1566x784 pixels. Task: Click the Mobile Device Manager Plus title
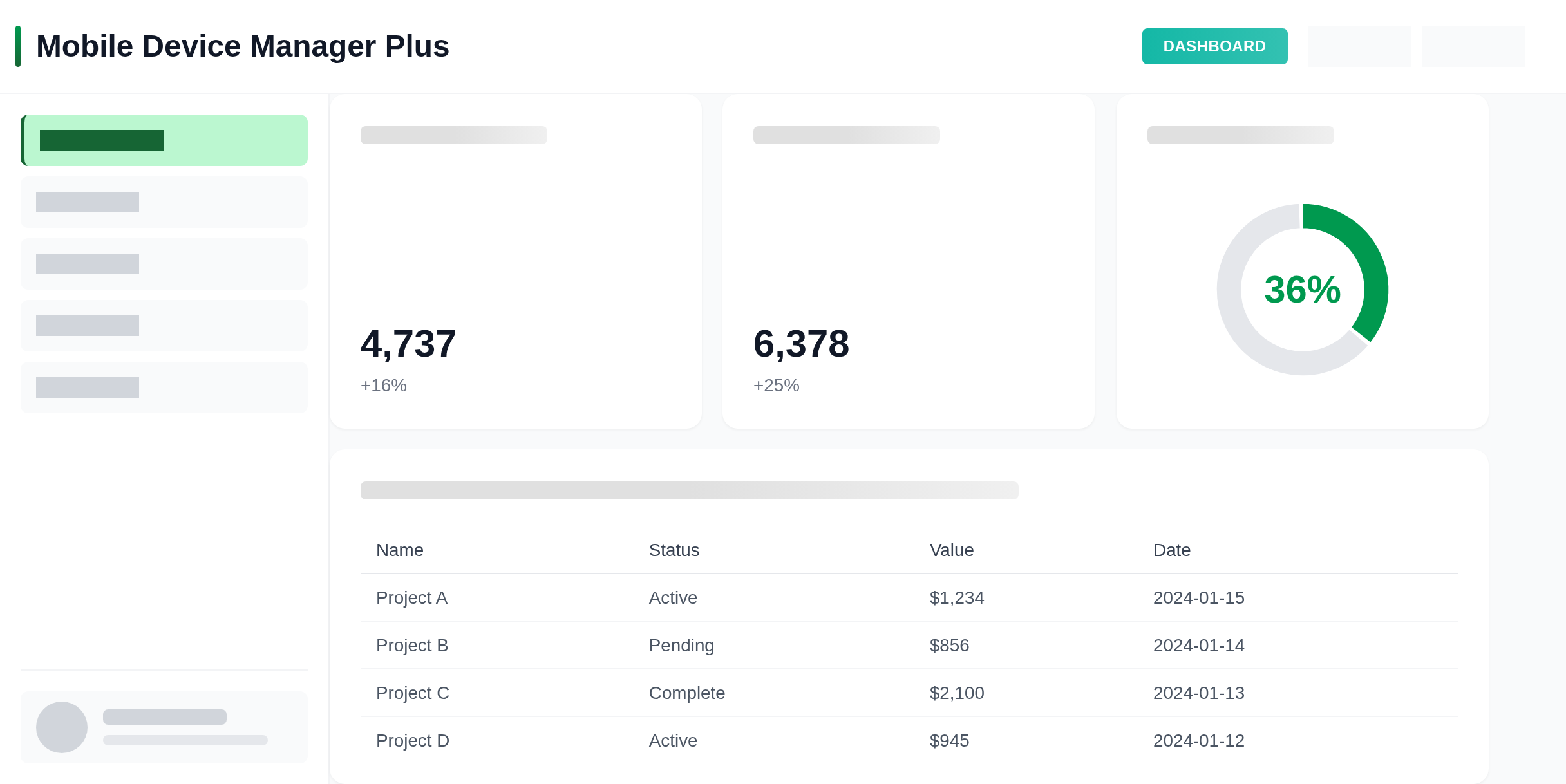click(242, 46)
